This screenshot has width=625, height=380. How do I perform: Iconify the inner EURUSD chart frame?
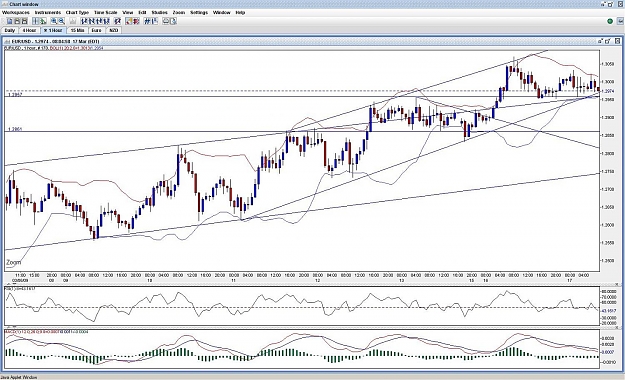pos(600,41)
